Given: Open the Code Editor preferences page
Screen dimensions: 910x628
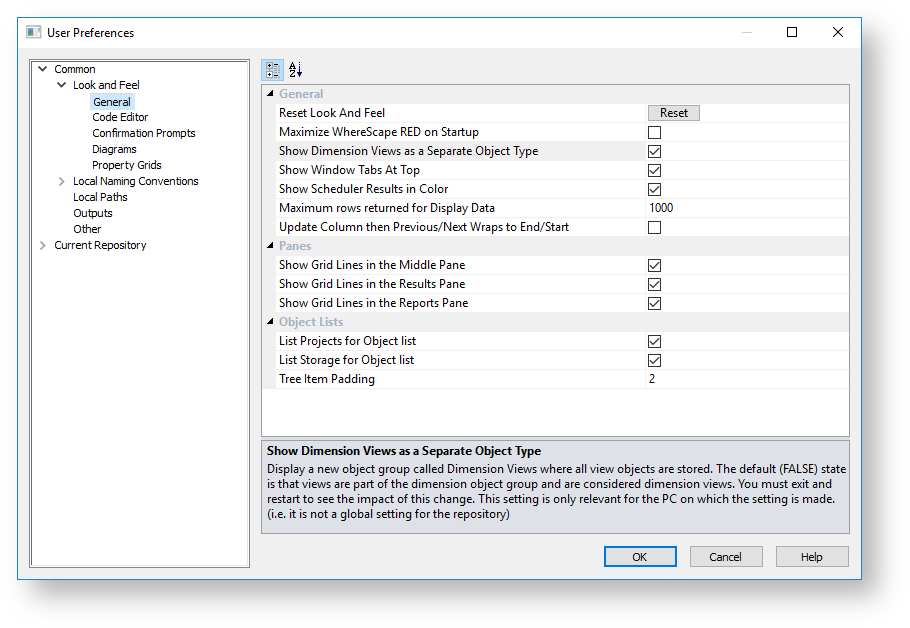Looking at the screenshot, I should click(120, 117).
